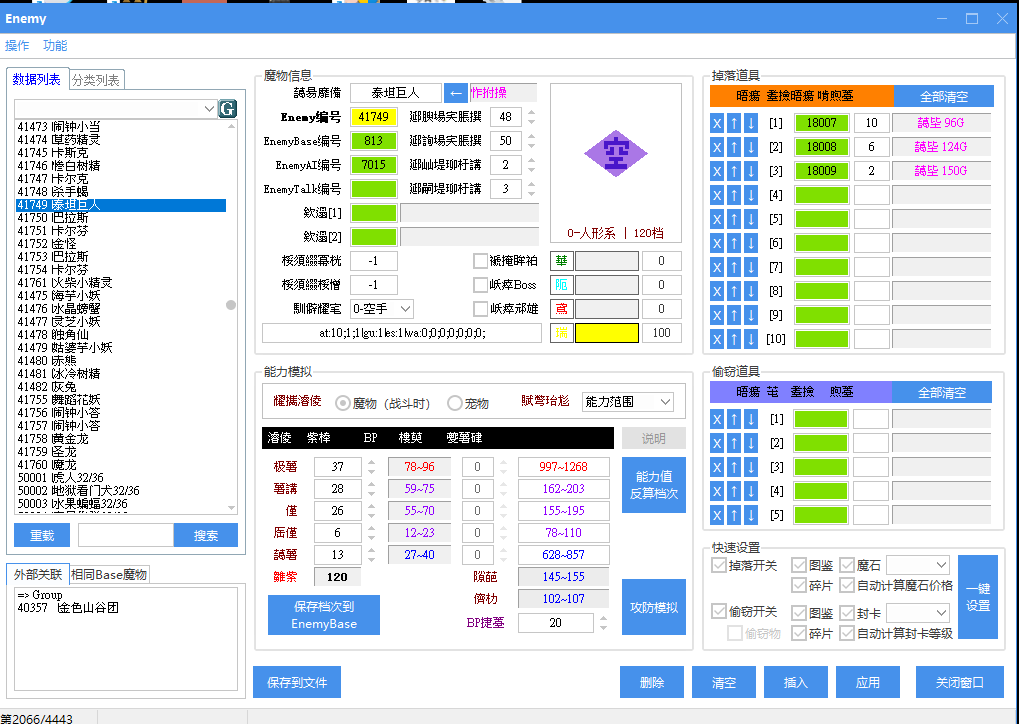The height and width of the screenshot is (724, 1019).
Task: Click the red 窩 attribute icon
Action: [x=561, y=309]
